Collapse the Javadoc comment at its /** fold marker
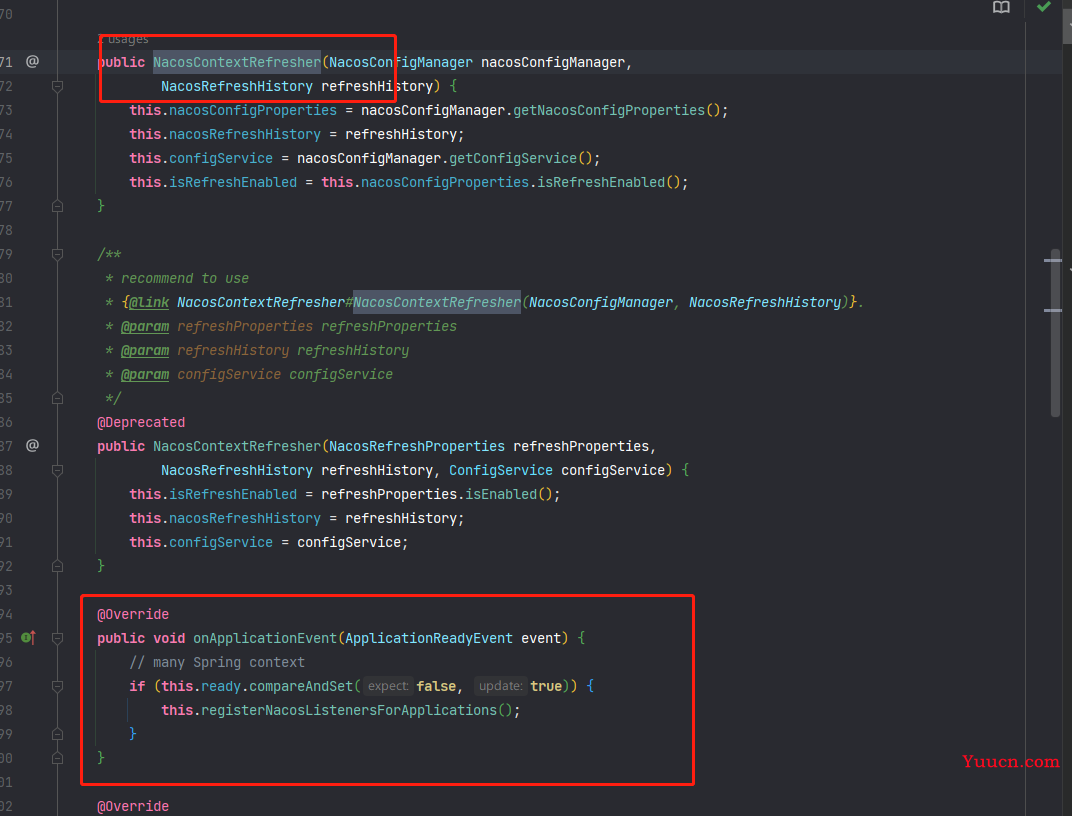The image size is (1072, 816). pos(57,254)
